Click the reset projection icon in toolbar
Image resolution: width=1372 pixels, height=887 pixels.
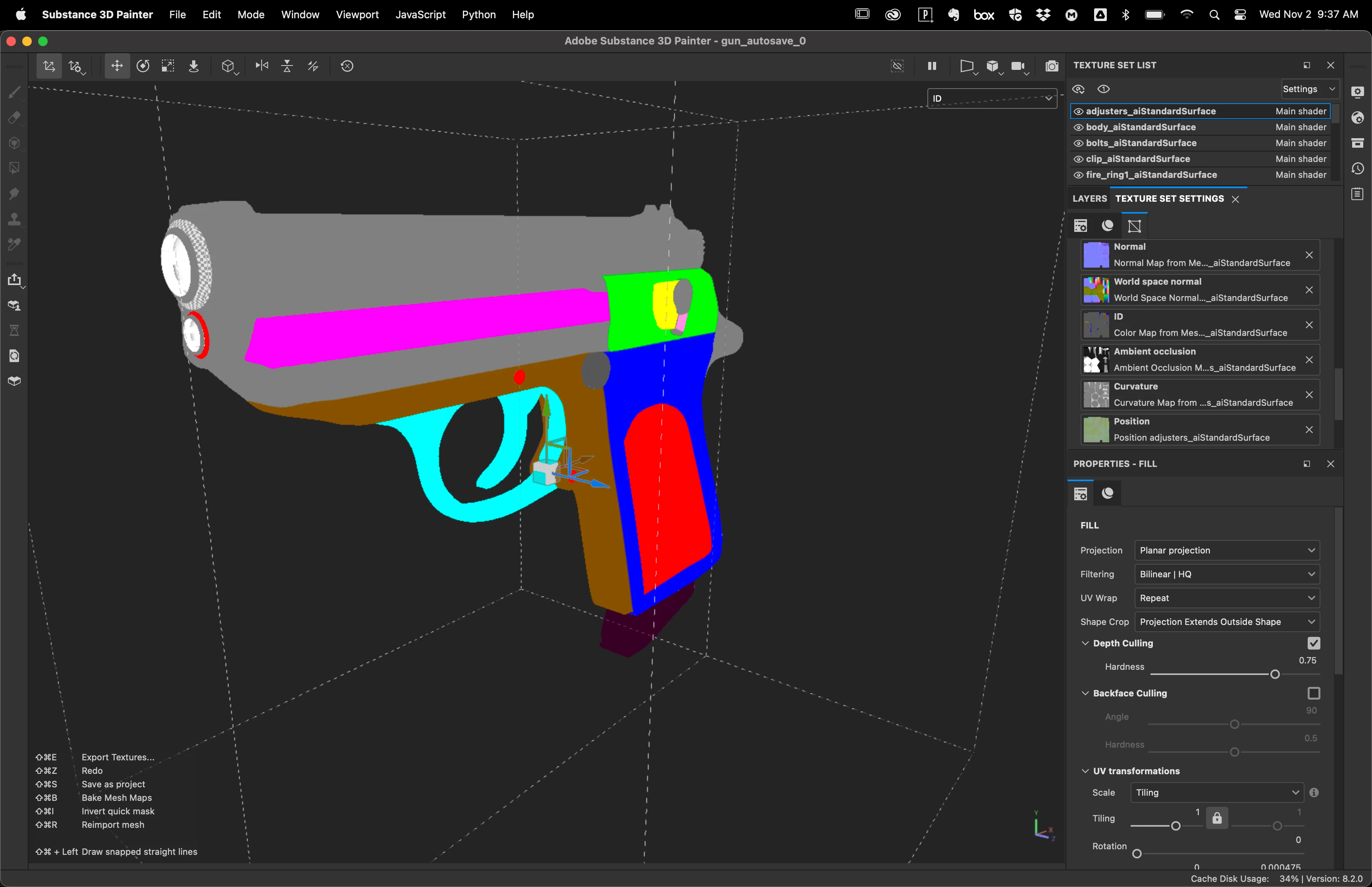click(x=347, y=66)
